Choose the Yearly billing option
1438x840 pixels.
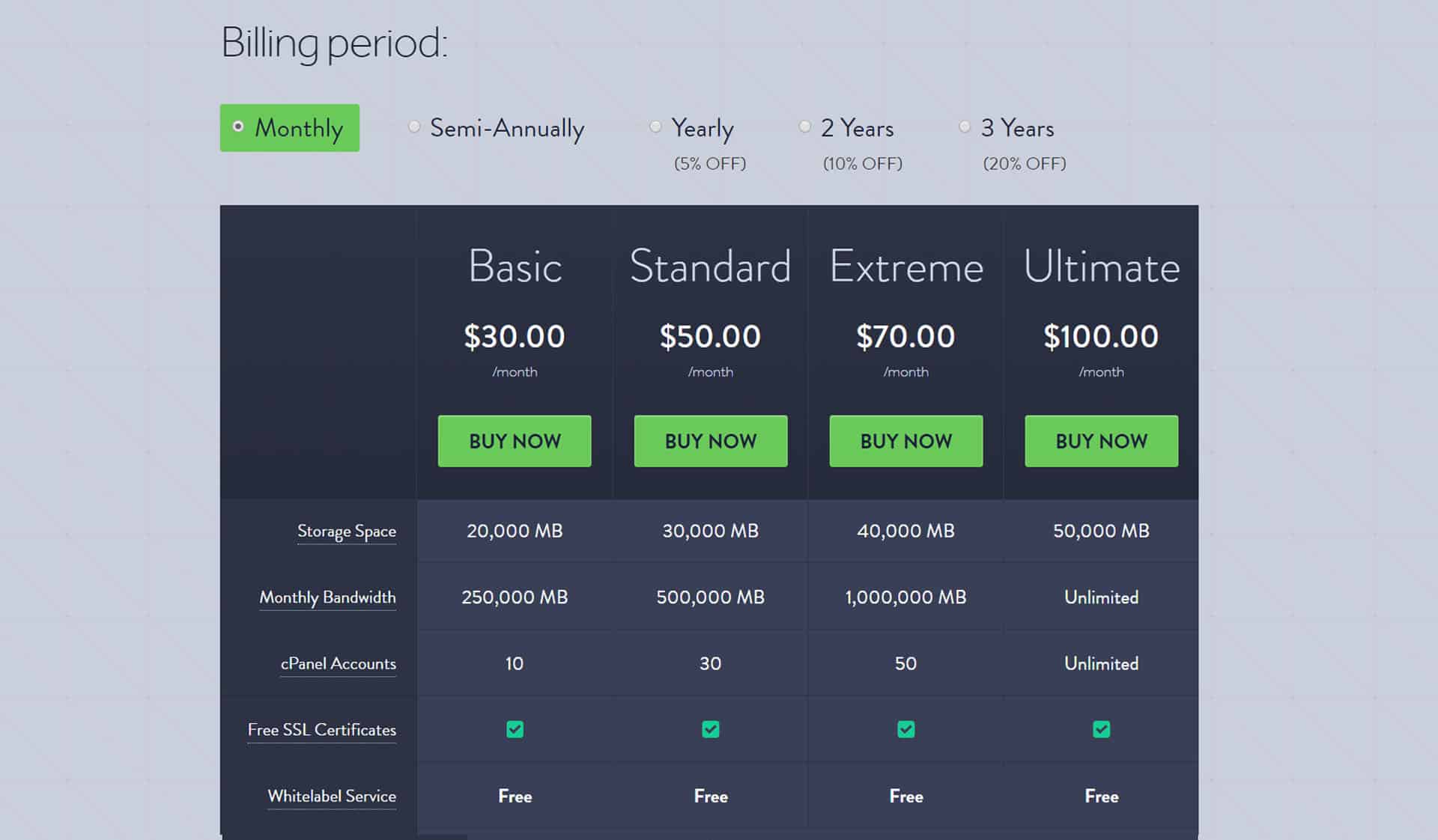(691, 128)
